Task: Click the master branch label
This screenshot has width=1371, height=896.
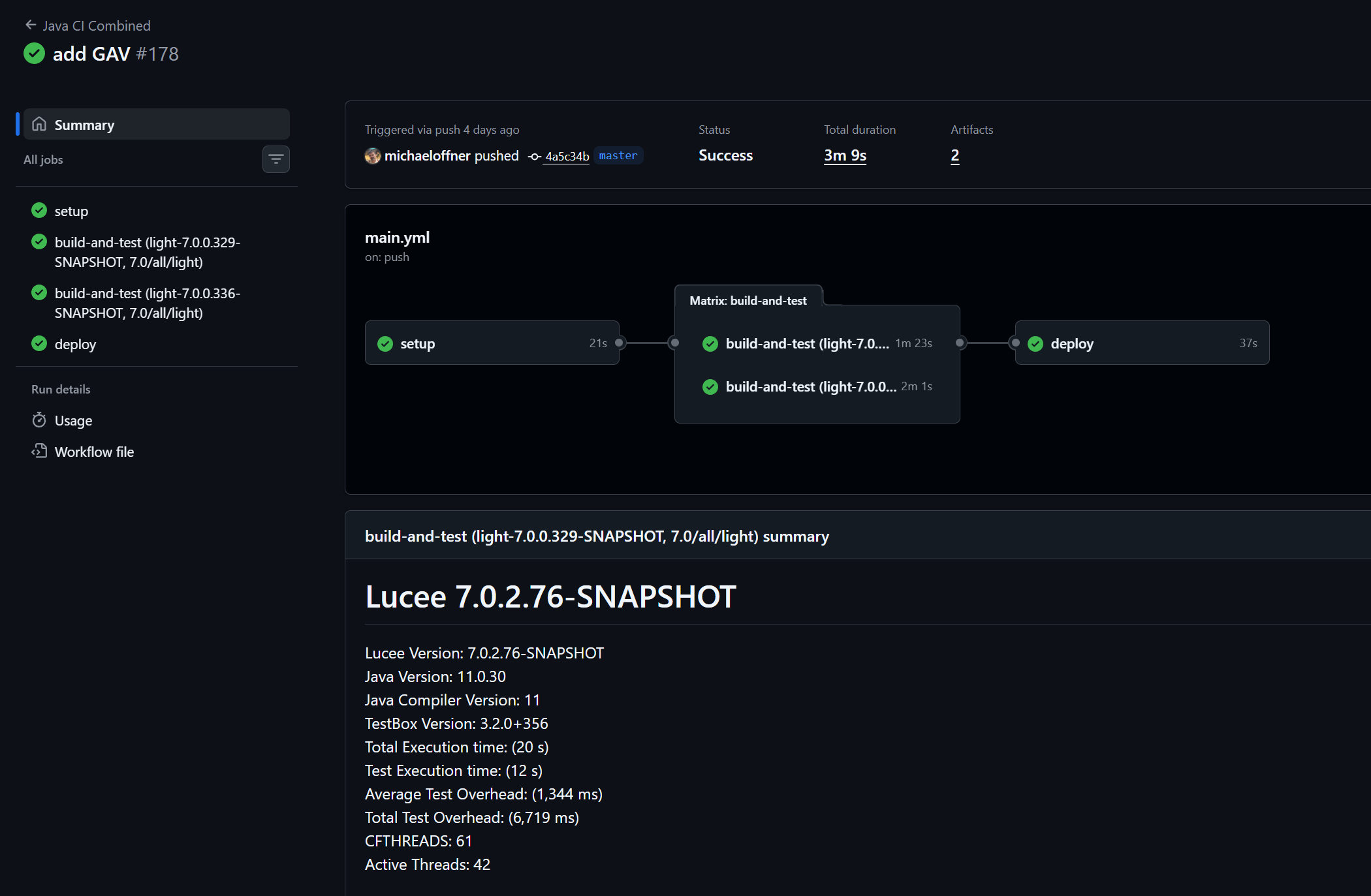Action: pyautogui.click(x=618, y=155)
